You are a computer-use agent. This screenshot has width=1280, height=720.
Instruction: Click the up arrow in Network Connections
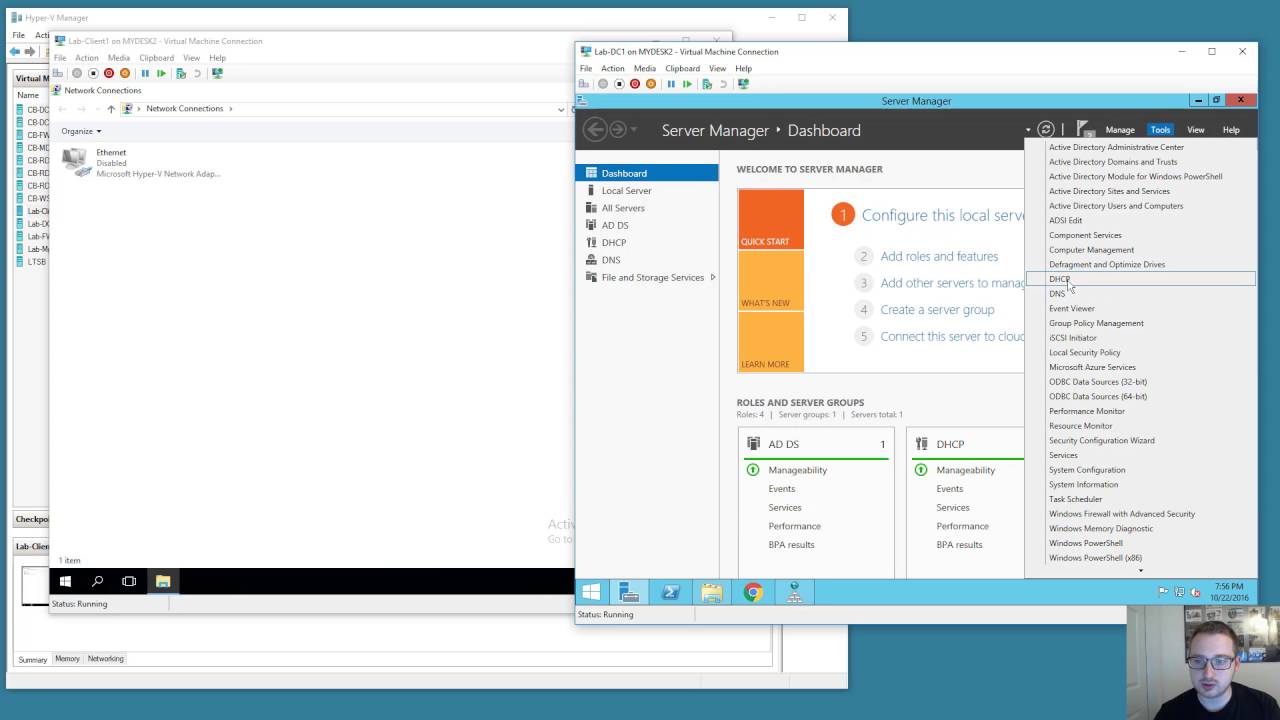click(111, 108)
